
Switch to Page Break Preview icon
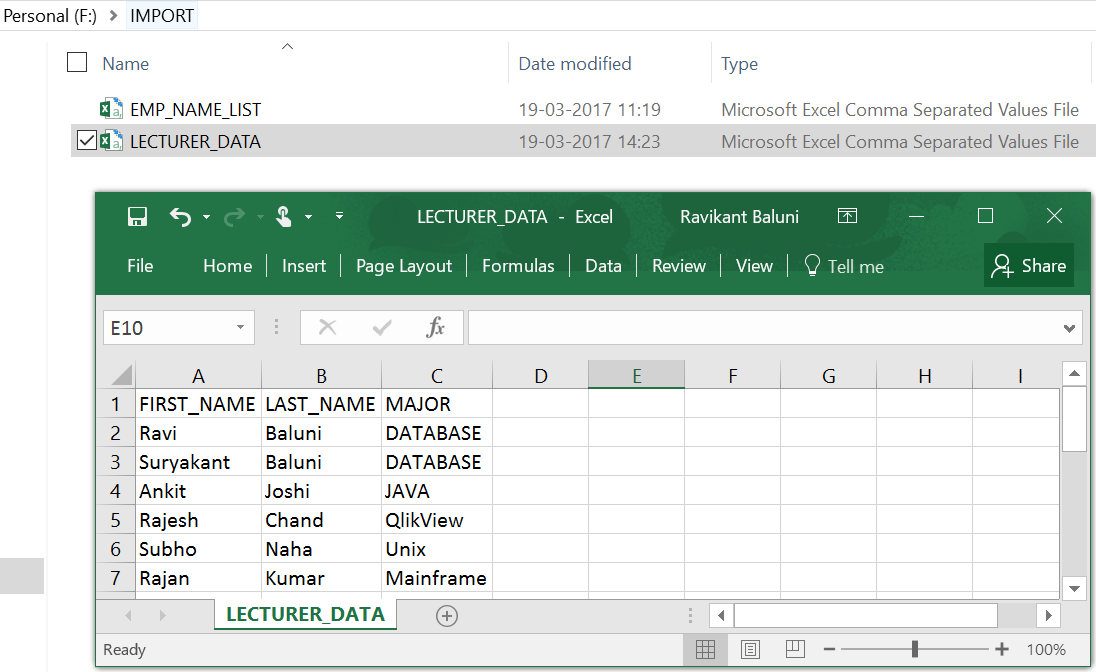point(795,650)
